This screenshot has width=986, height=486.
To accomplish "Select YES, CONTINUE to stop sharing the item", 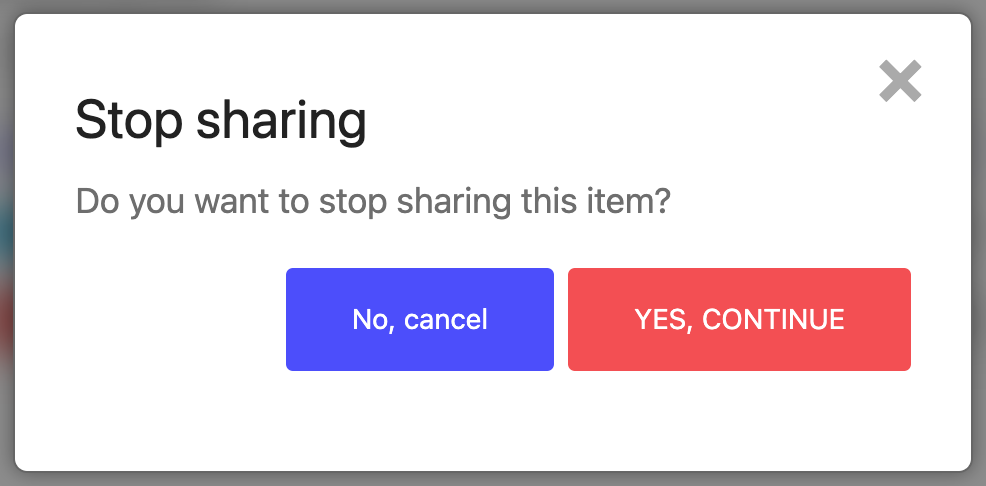I will 739,319.
